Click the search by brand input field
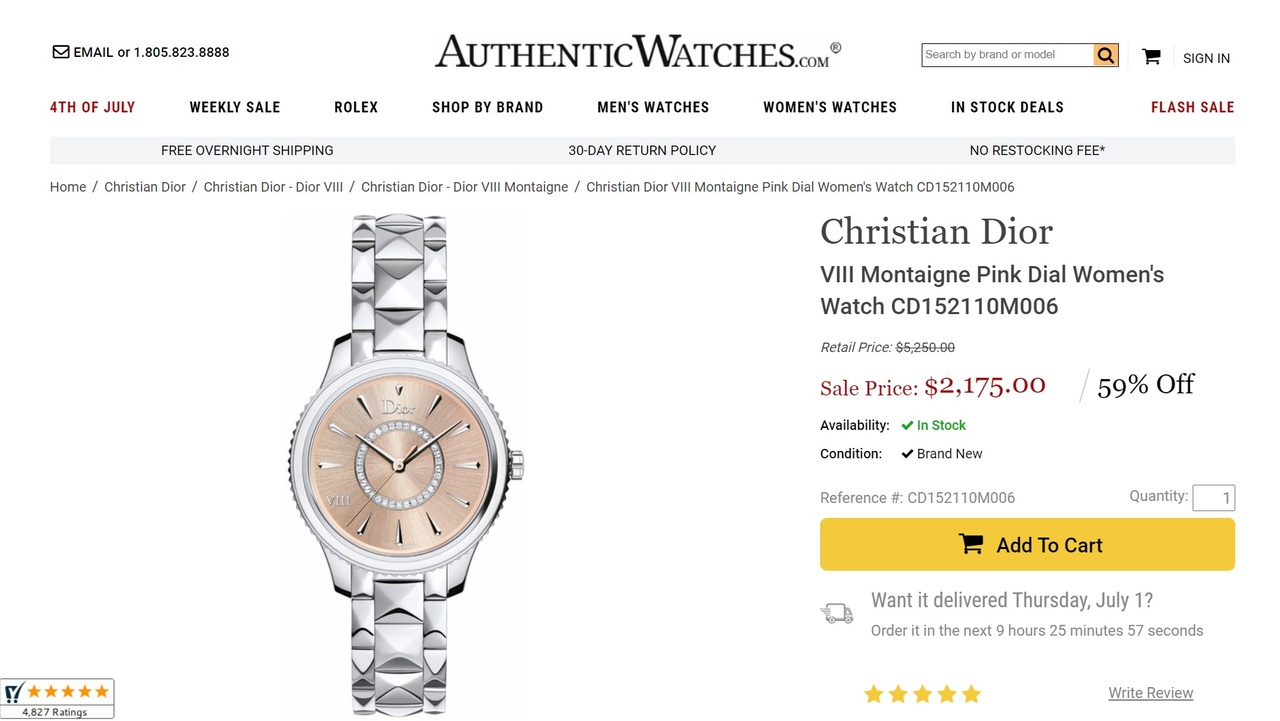This screenshot has height=721, width=1280. click(1007, 55)
